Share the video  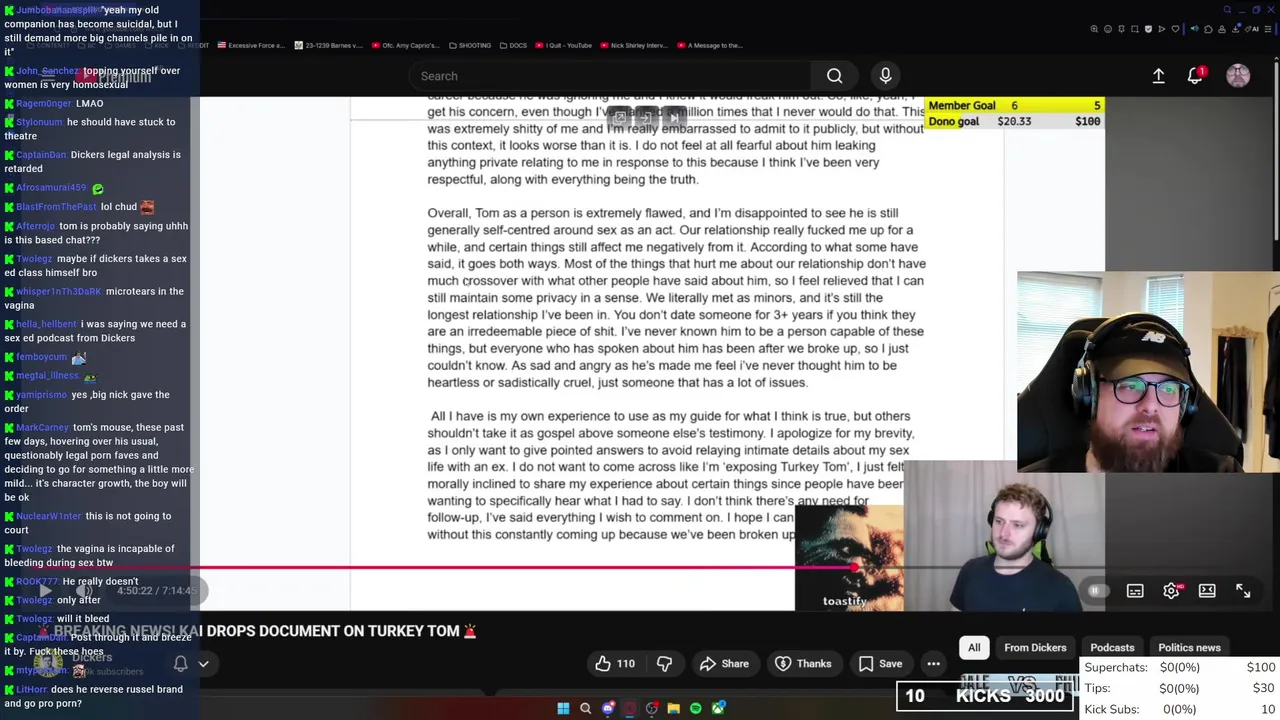724,664
